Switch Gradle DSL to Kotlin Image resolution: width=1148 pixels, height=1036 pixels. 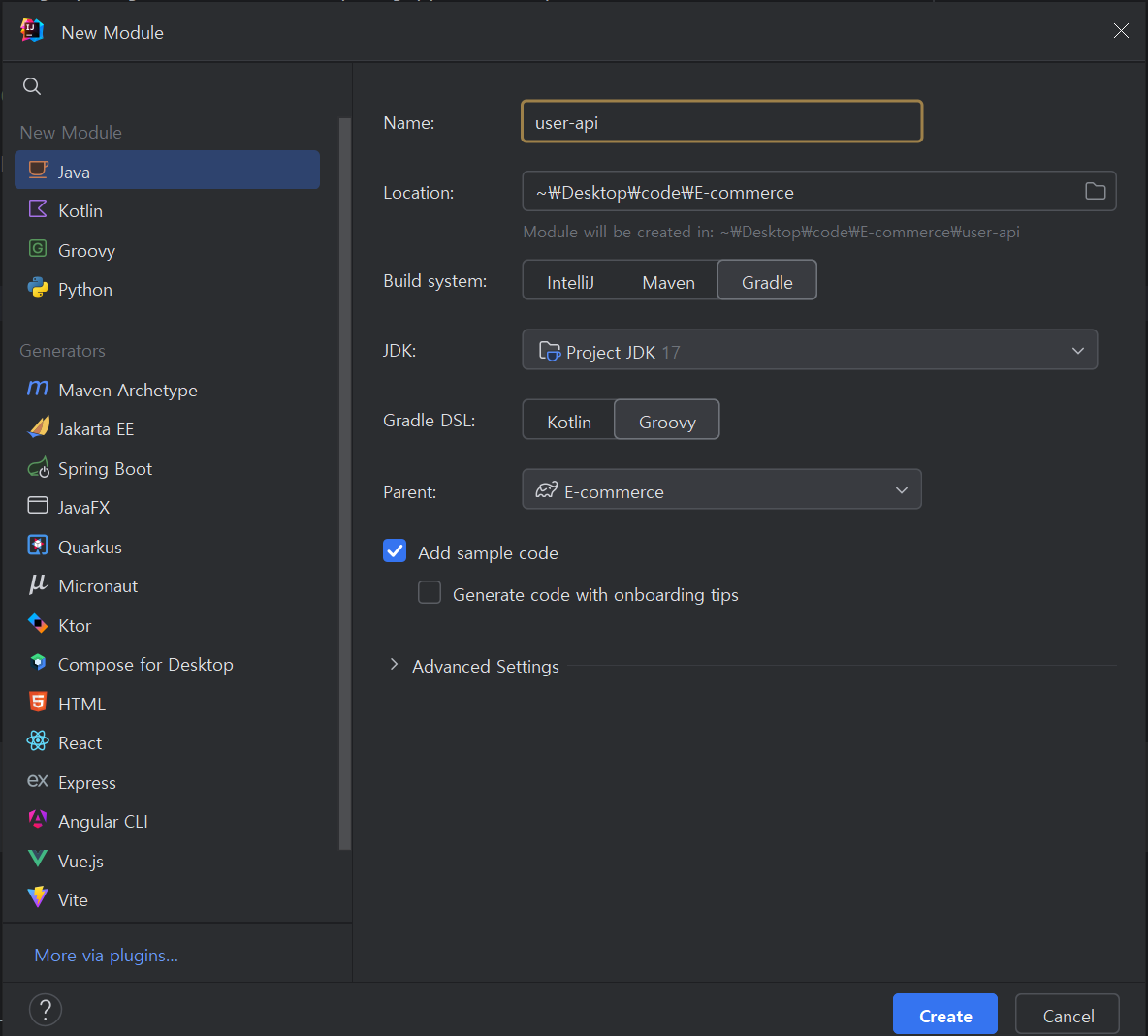(x=569, y=422)
